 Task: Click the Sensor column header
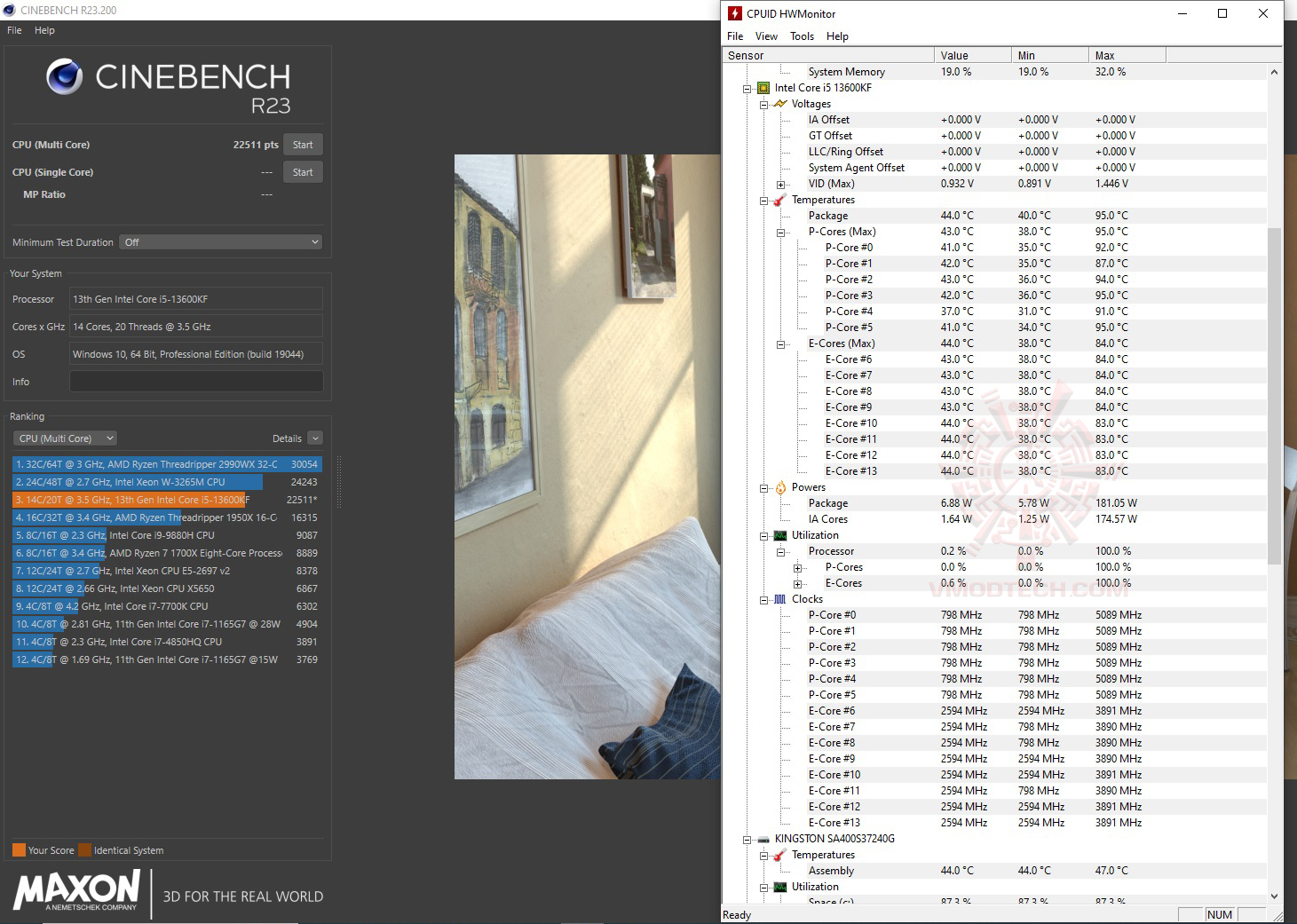(x=828, y=55)
